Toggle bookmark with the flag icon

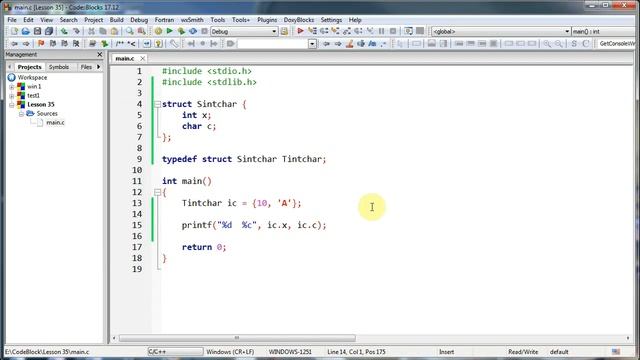pyautogui.click(x=41, y=44)
